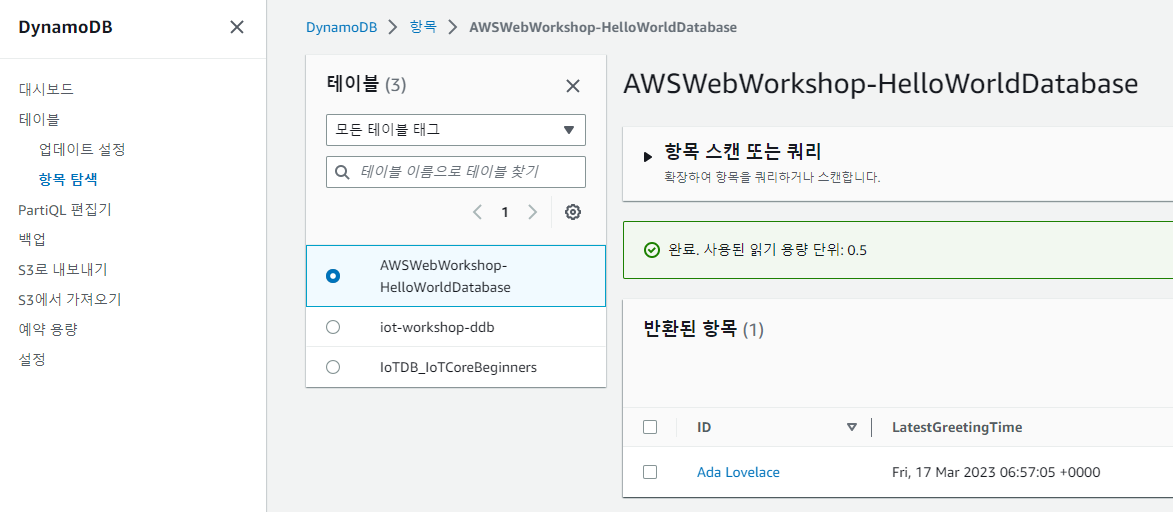Screen dimensions: 1173x512
Task: Open the 모든 테이블 태그 dropdown
Action: (x=456, y=129)
